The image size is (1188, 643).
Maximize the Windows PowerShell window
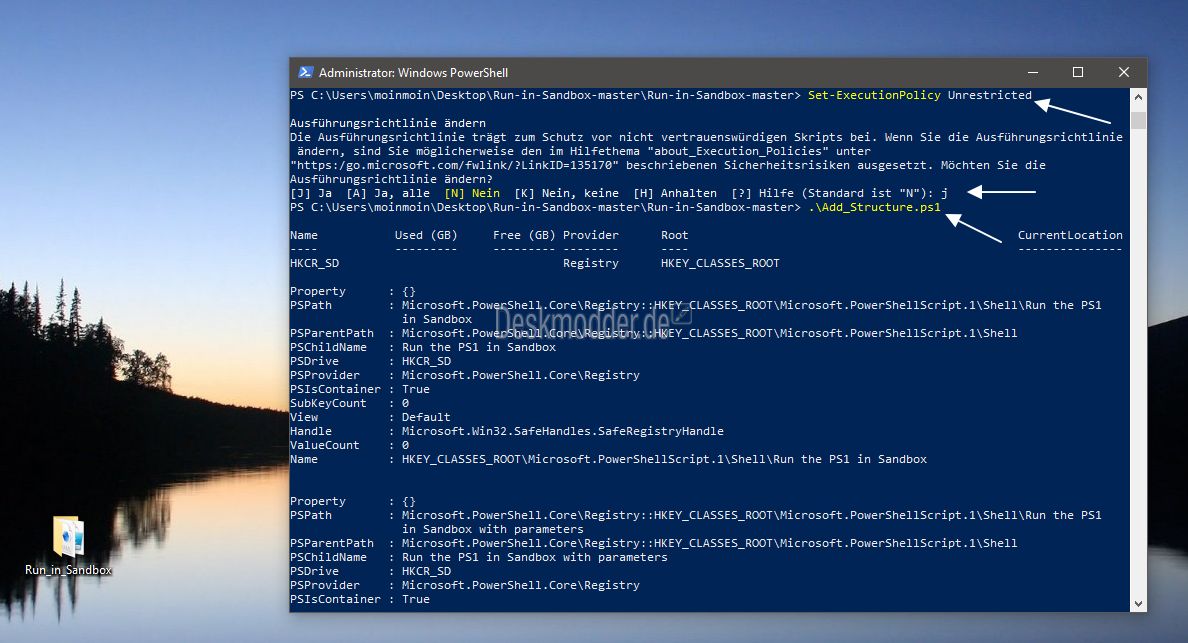tap(1077, 72)
